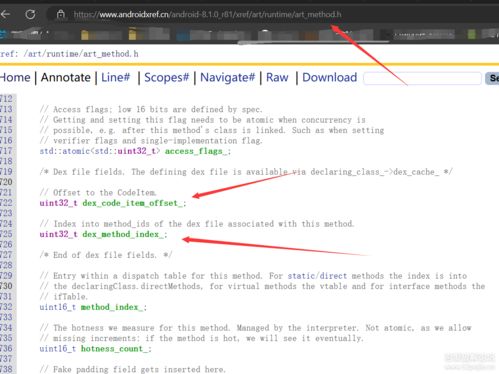Click the 'Fake padding field gets inserted here' comment
The height and width of the screenshot is (374, 499).
coord(133,370)
